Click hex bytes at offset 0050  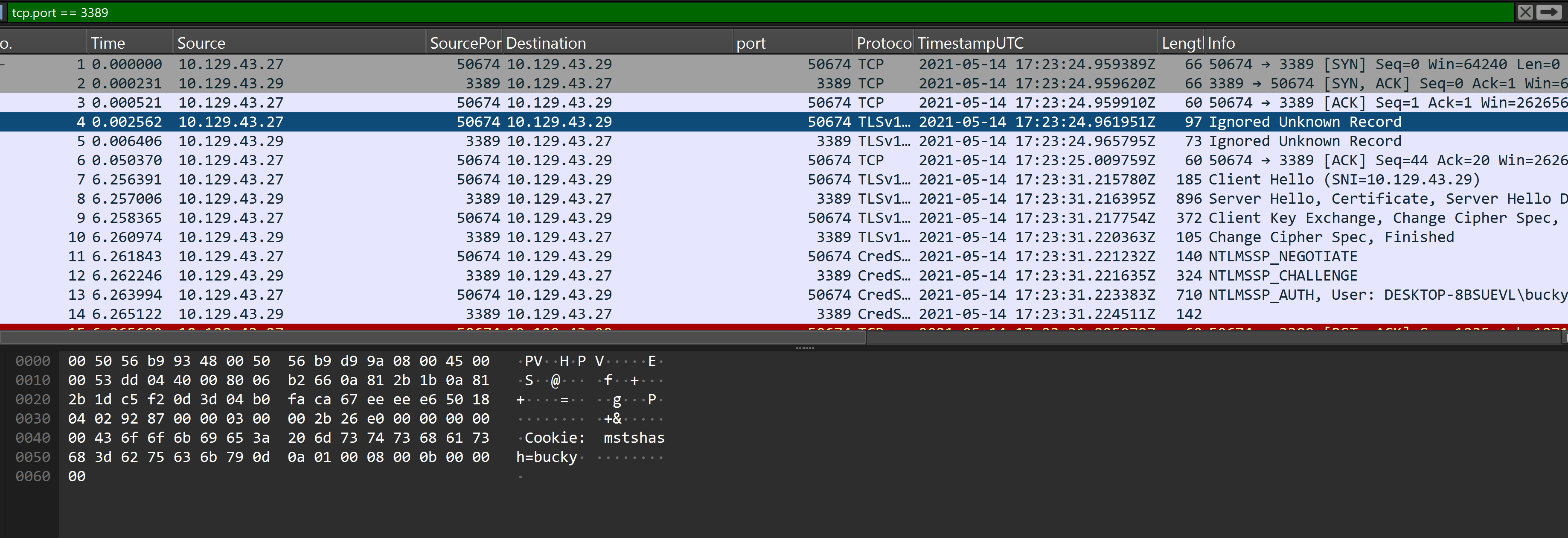[x=279, y=457]
